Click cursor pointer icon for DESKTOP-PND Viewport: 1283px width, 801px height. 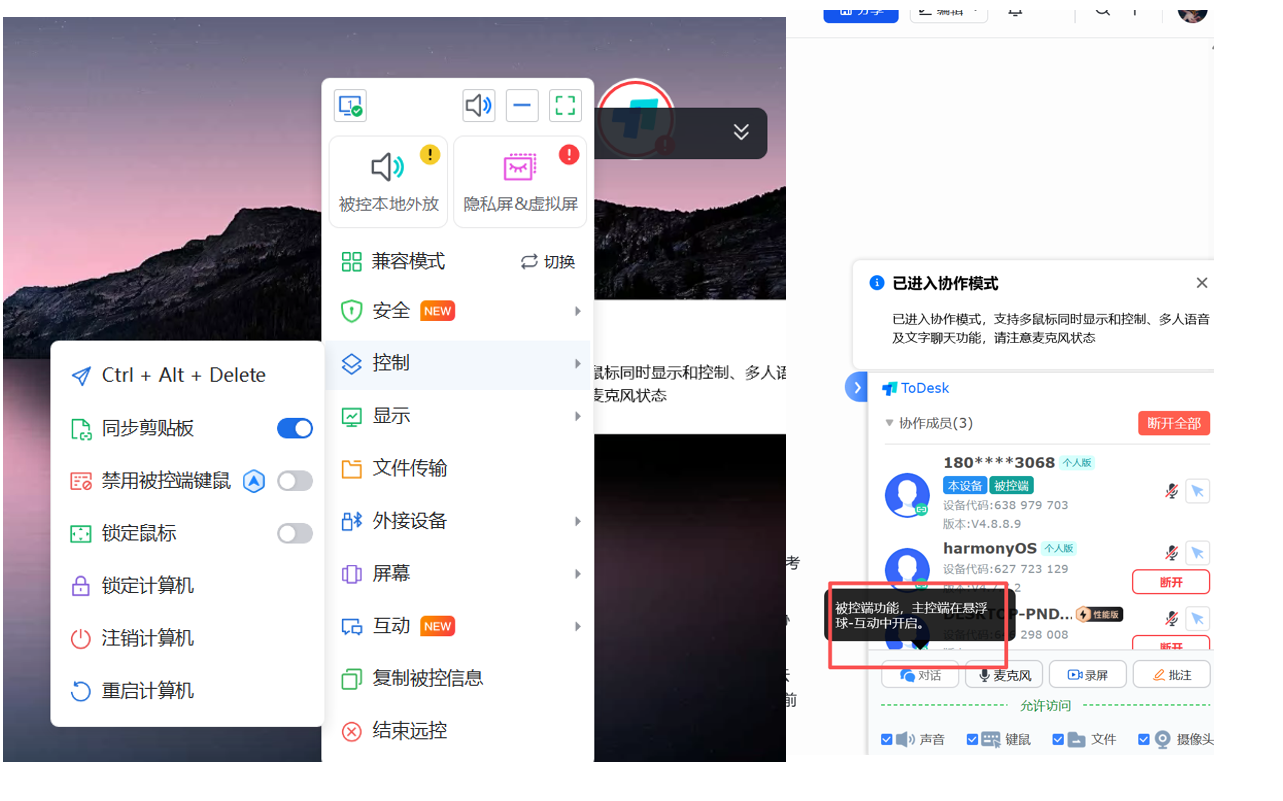1197,618
